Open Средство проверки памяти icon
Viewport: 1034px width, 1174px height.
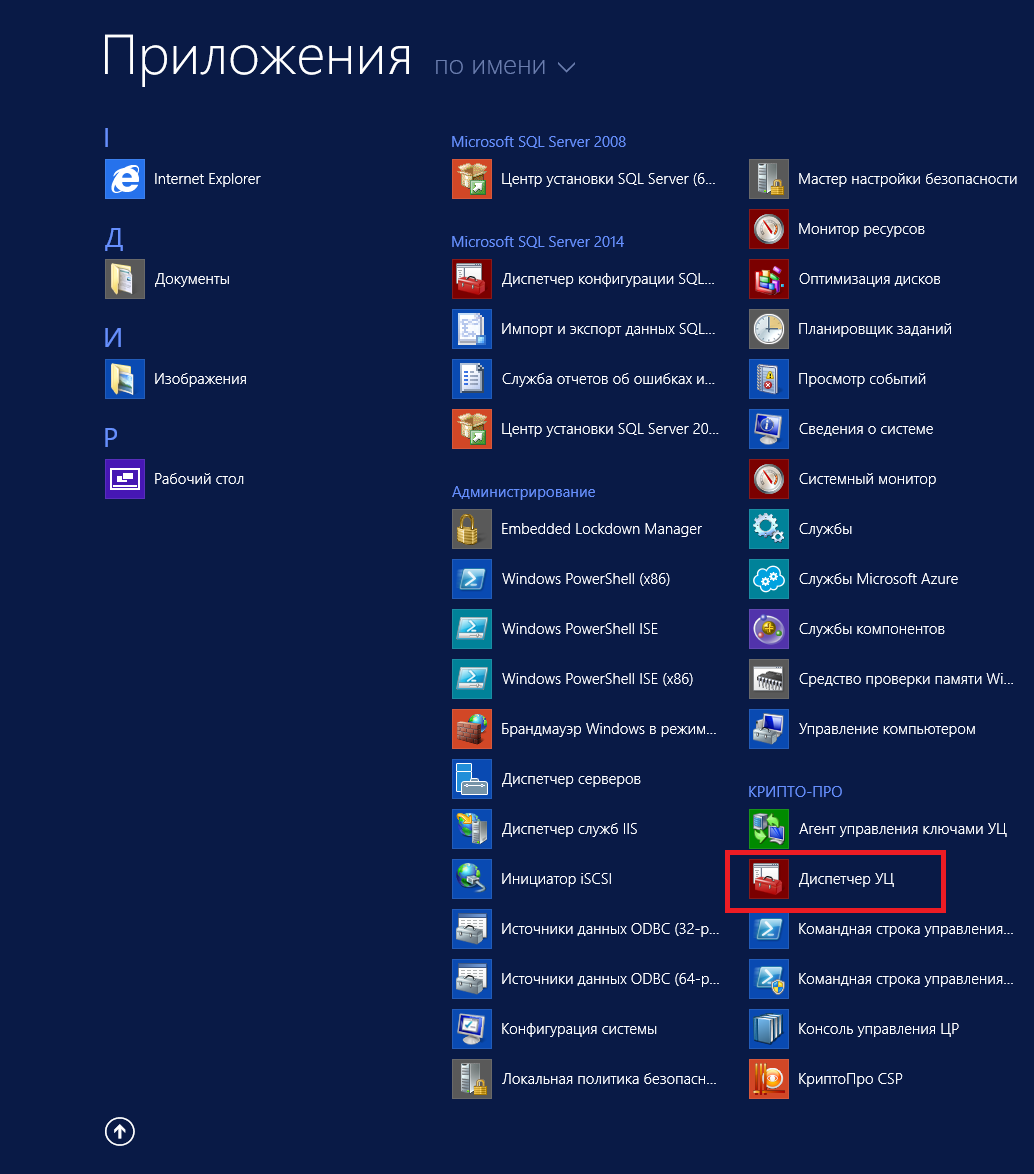[769, 678]
